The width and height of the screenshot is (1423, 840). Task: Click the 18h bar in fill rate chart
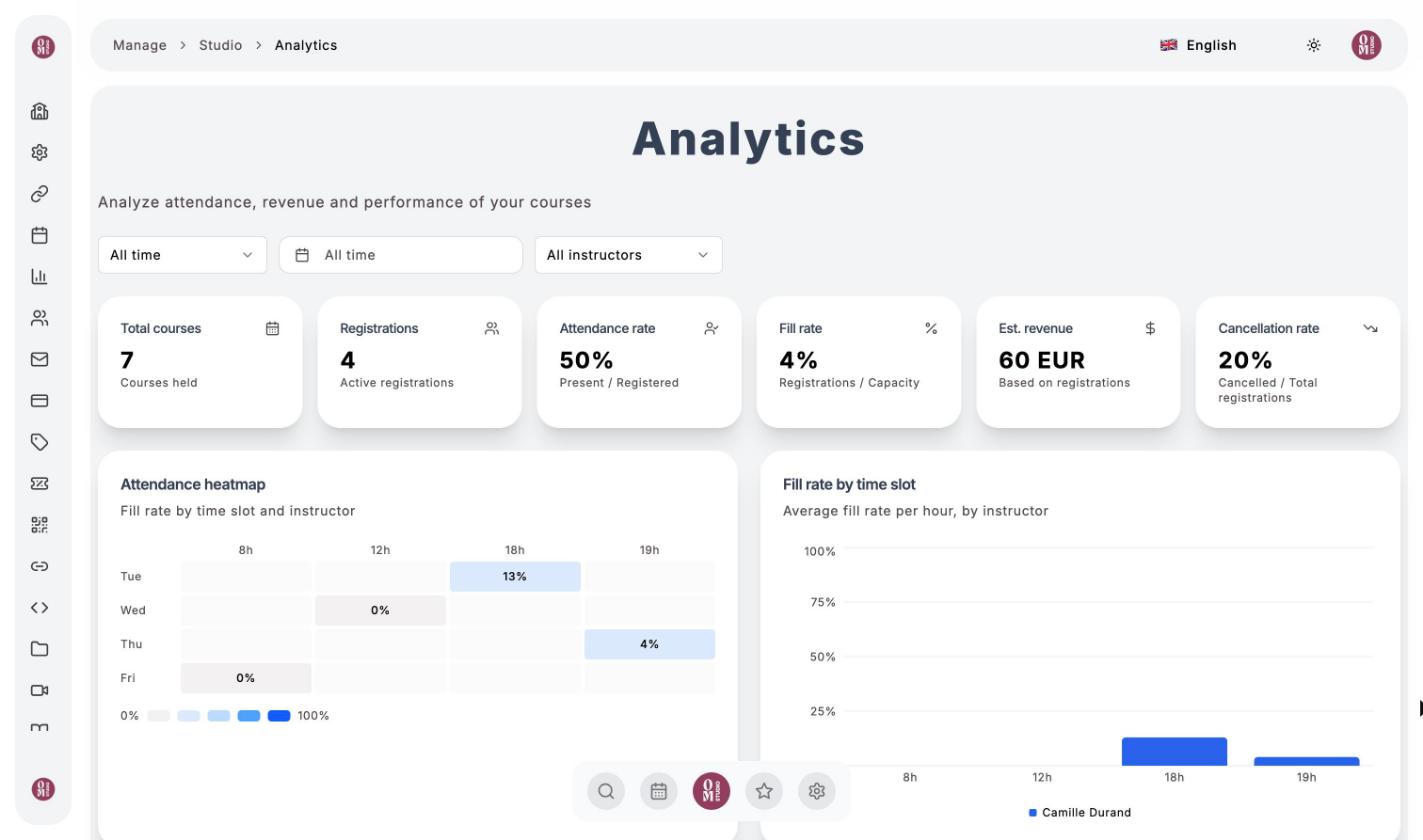click(1174, 752)
